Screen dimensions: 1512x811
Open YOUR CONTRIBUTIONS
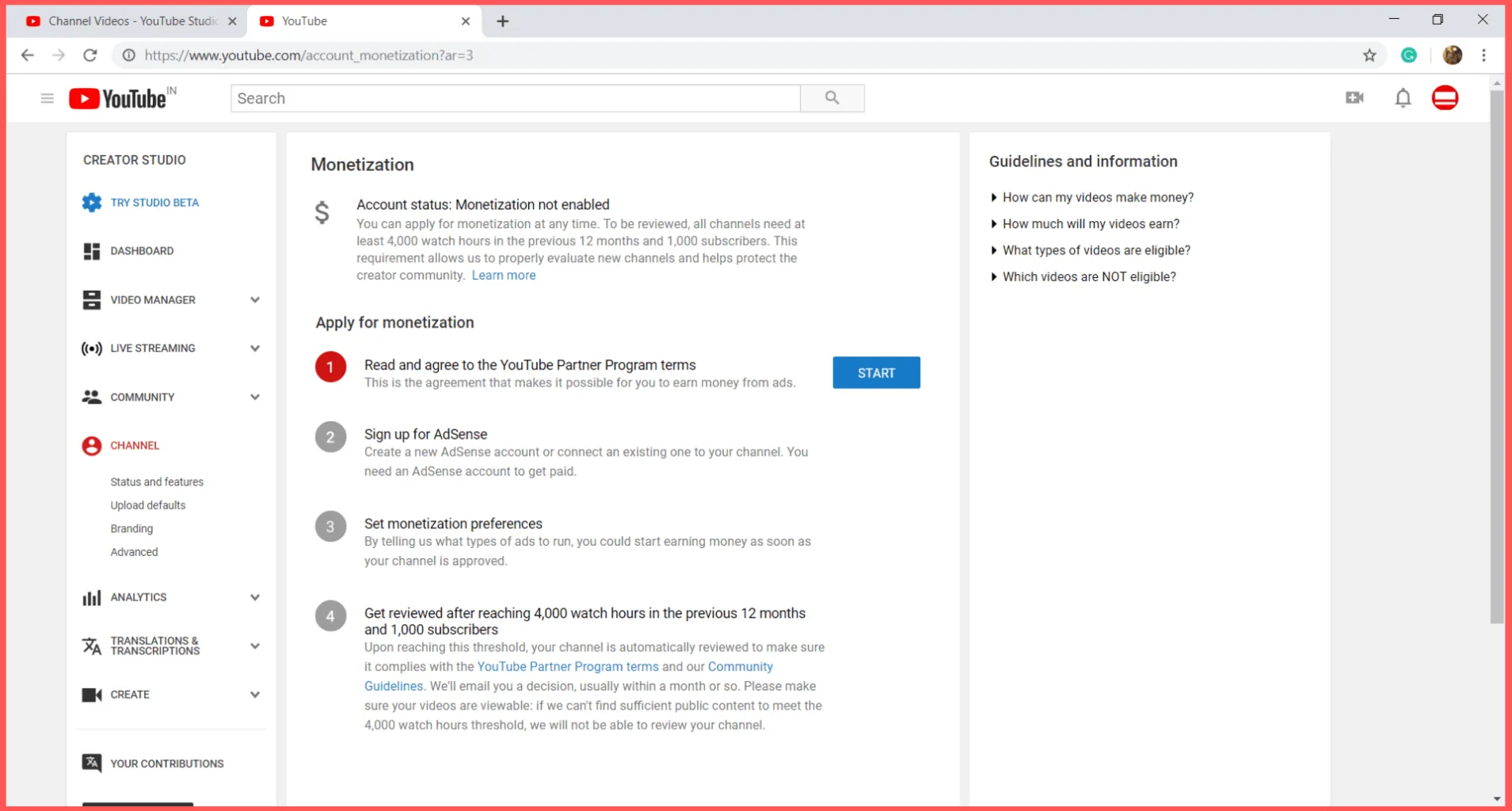[x=167, y=763]
